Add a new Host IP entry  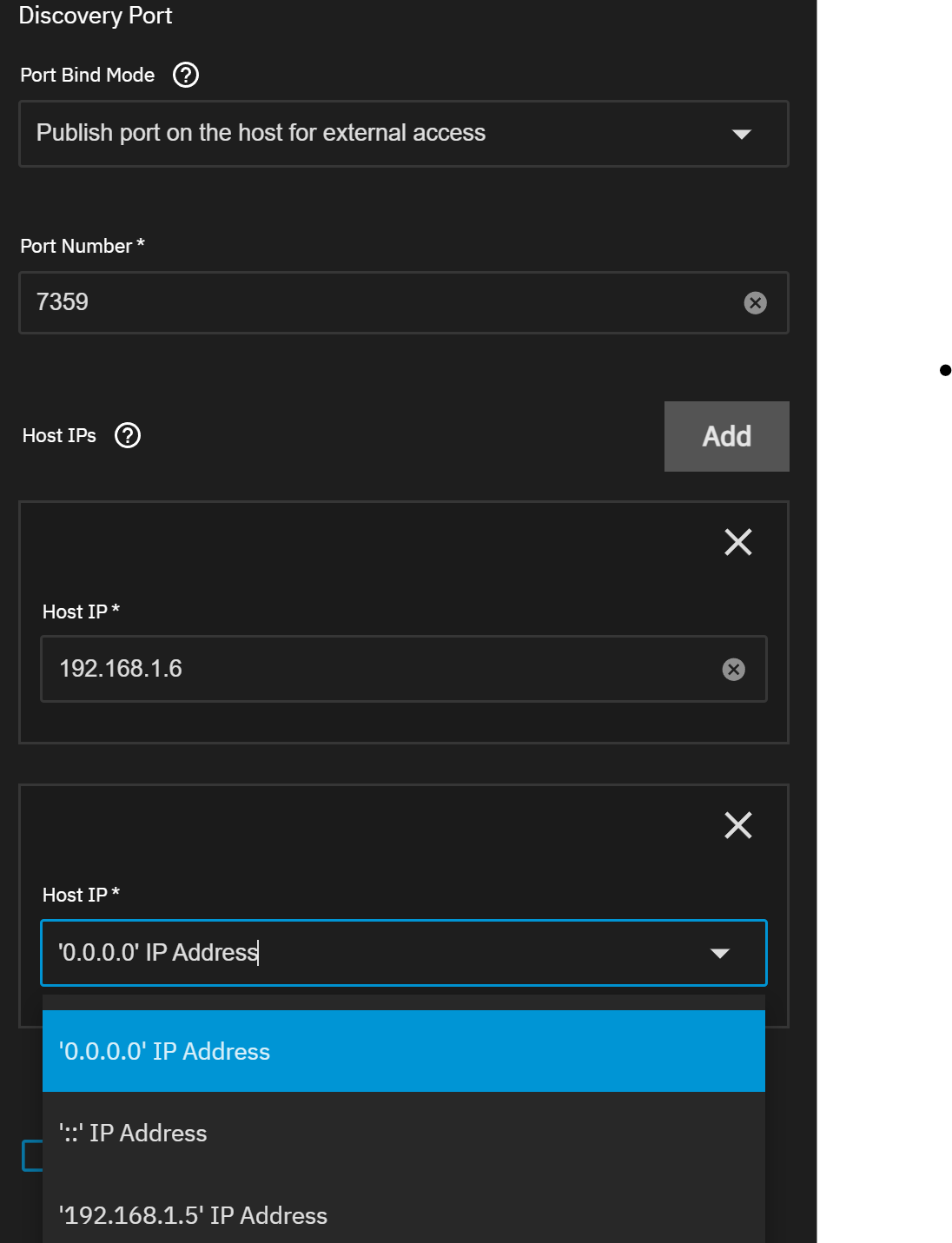point(727,436)
